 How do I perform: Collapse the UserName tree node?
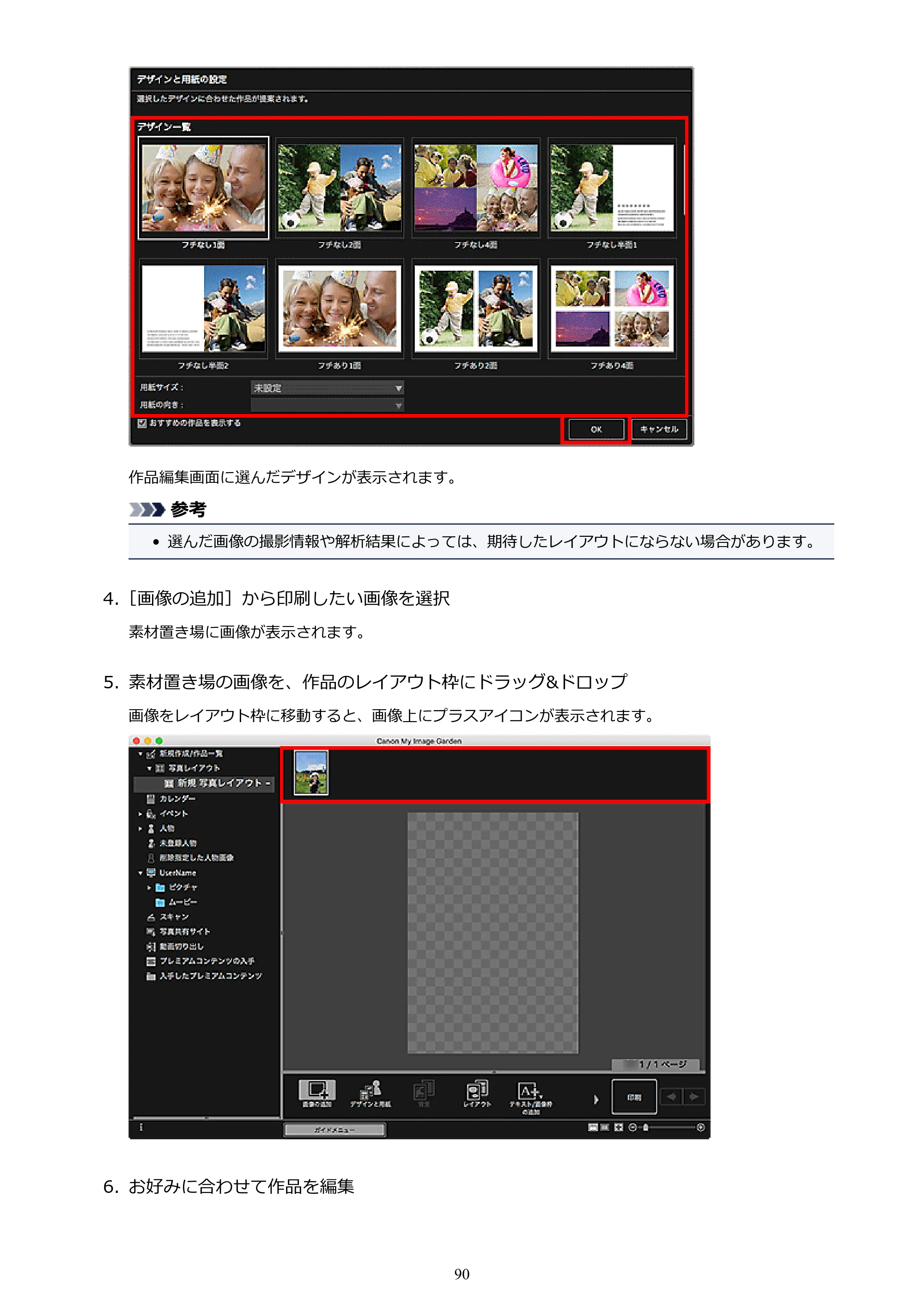click(140, 873)
